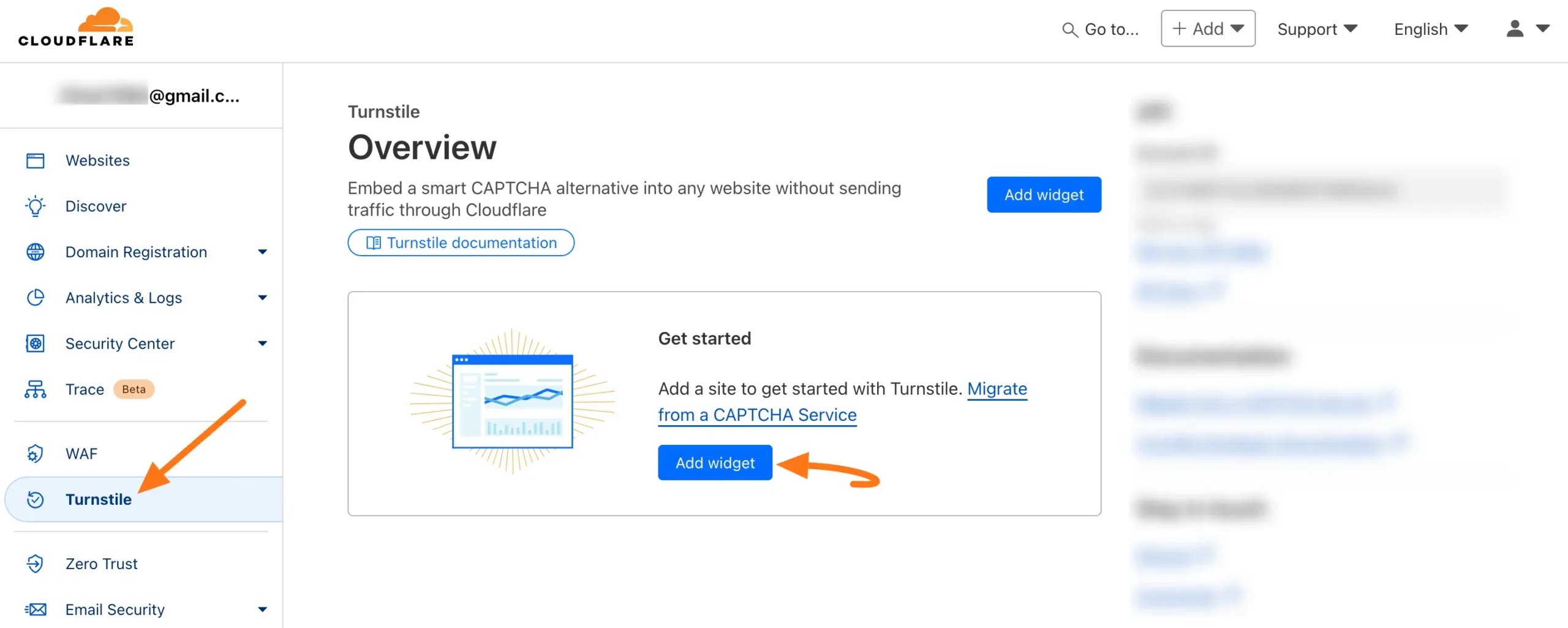Open the Turnstile documentation link
Screen dimensions: 1568x628
click(x=461, y=243)
